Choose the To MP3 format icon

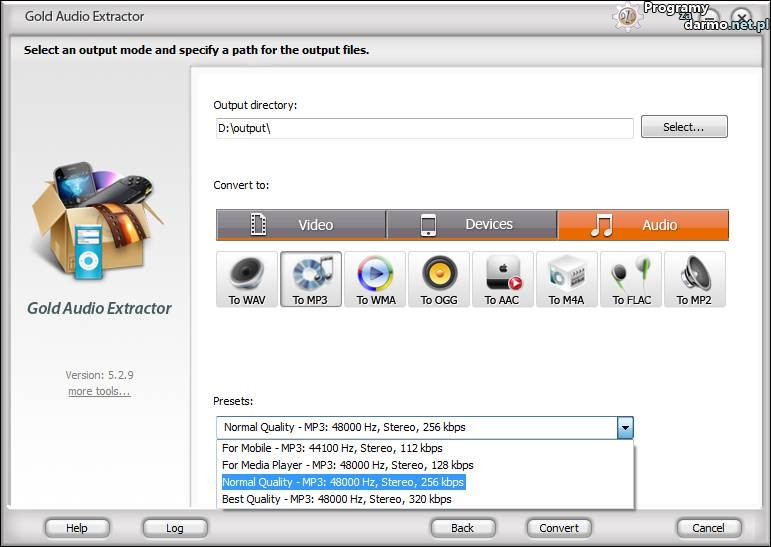[311, 279]
